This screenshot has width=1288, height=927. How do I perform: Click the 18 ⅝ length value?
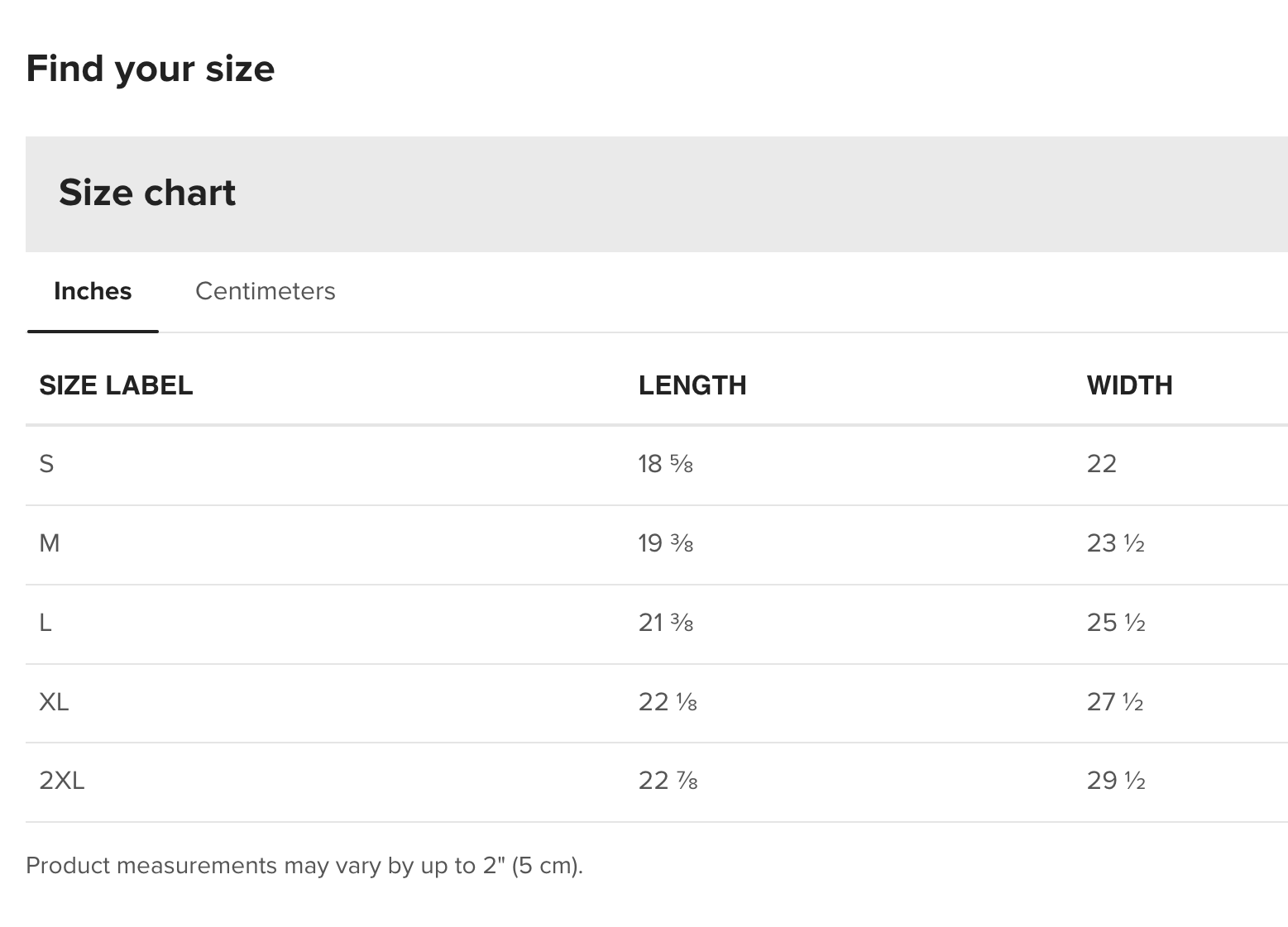665,464
